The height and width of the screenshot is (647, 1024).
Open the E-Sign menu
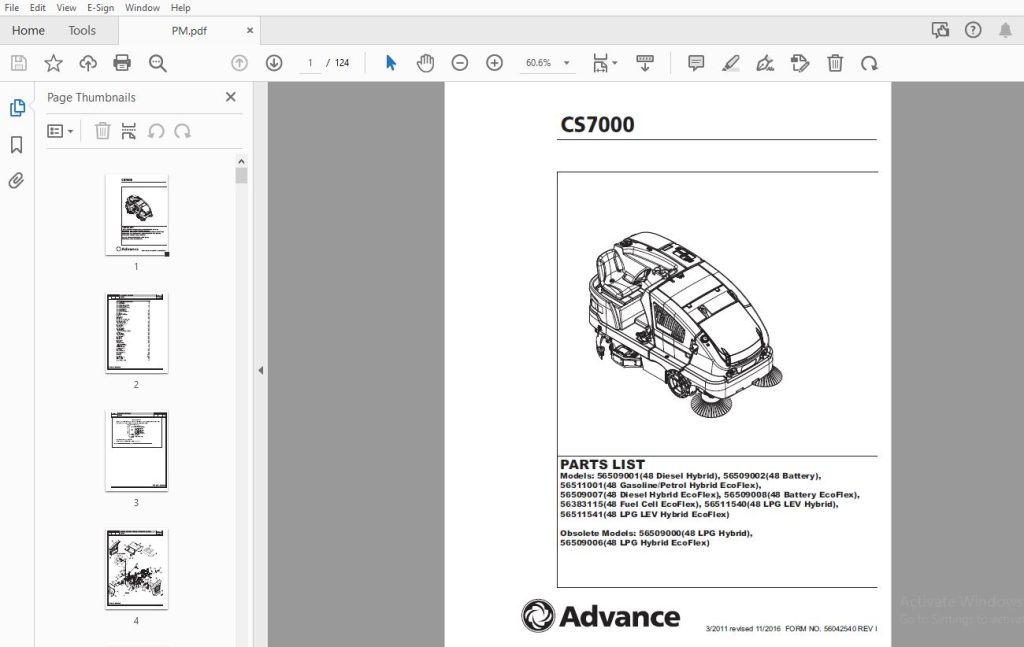point(101,8)
